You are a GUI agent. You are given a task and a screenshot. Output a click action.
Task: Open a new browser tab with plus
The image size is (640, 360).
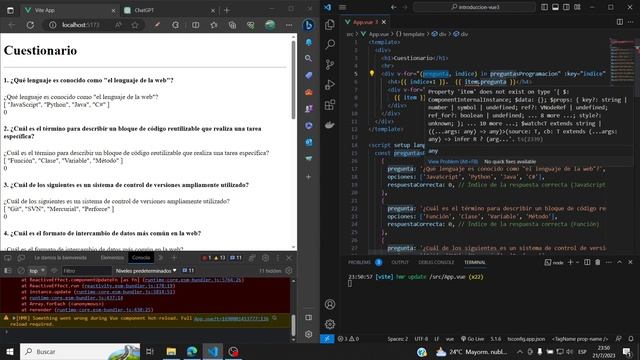coord(227,10)
